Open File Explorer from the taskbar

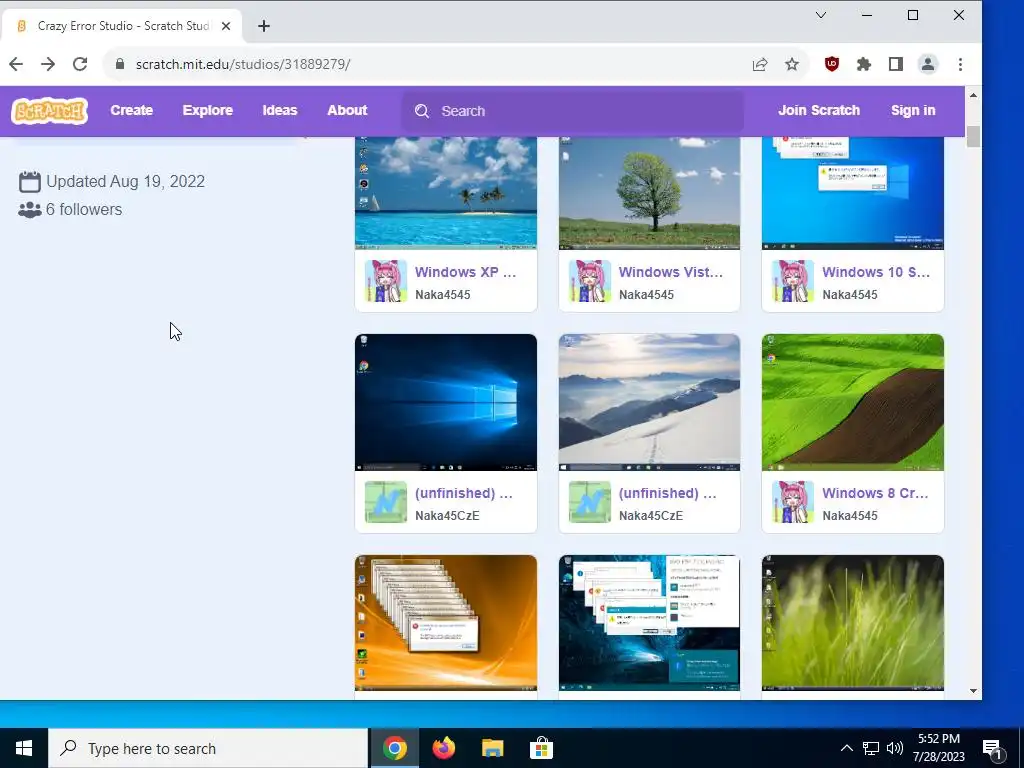coord(492,748)
